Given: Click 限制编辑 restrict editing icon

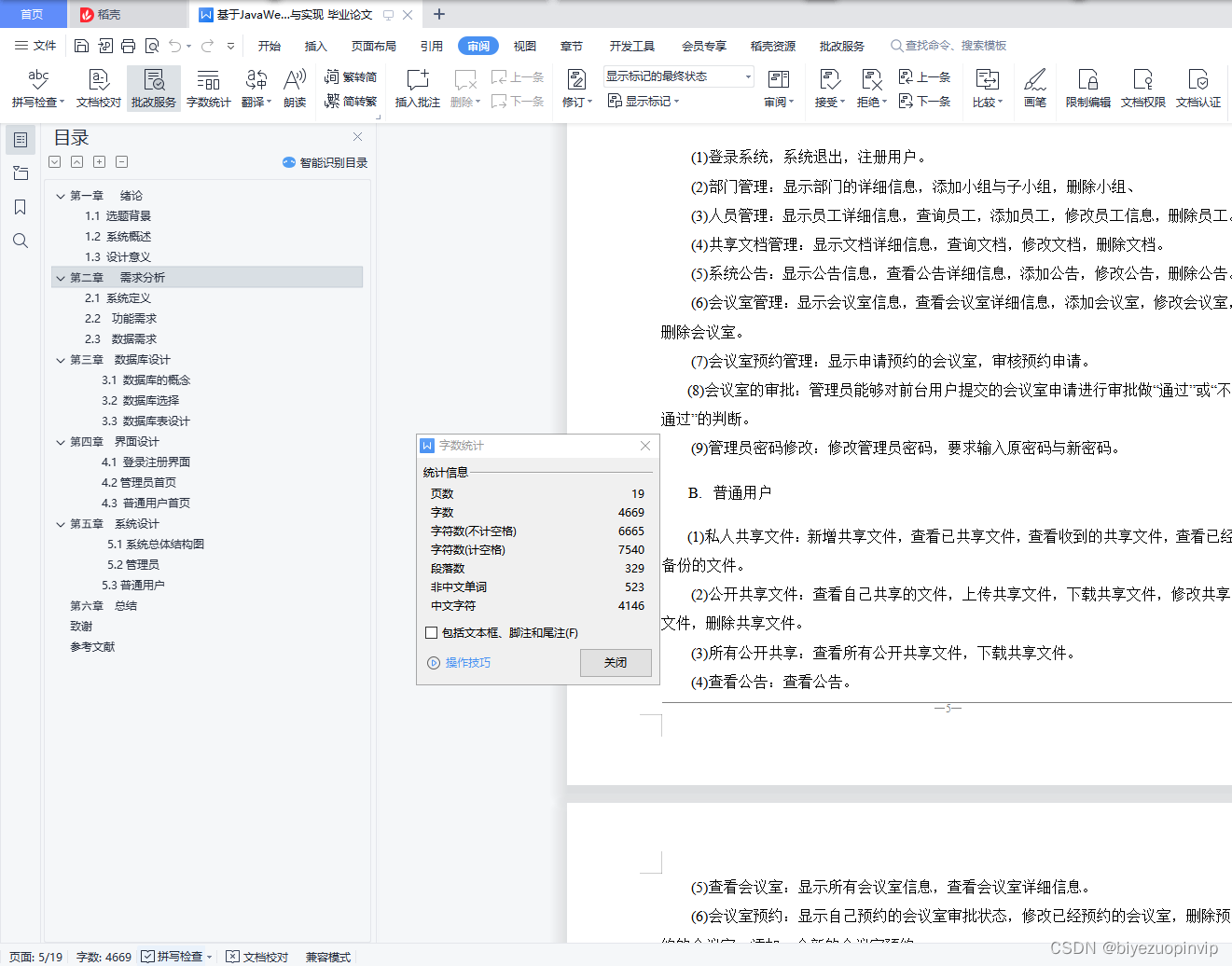Looking at the screenshot, I should click(1088, 89).
